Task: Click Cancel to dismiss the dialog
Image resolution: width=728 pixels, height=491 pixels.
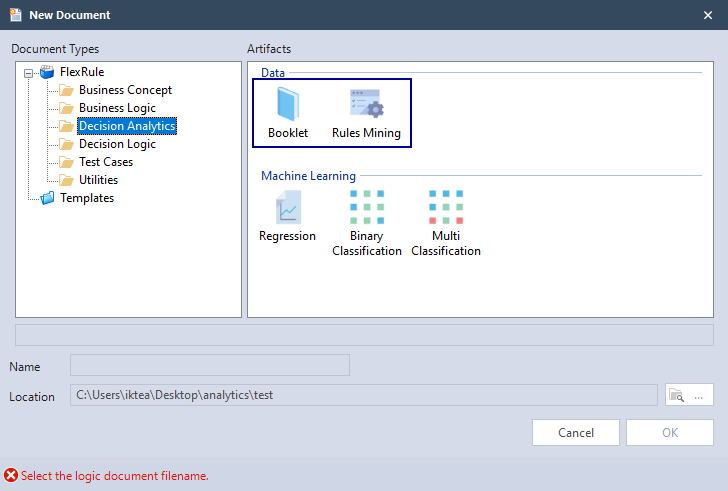Action: (576, 433)
